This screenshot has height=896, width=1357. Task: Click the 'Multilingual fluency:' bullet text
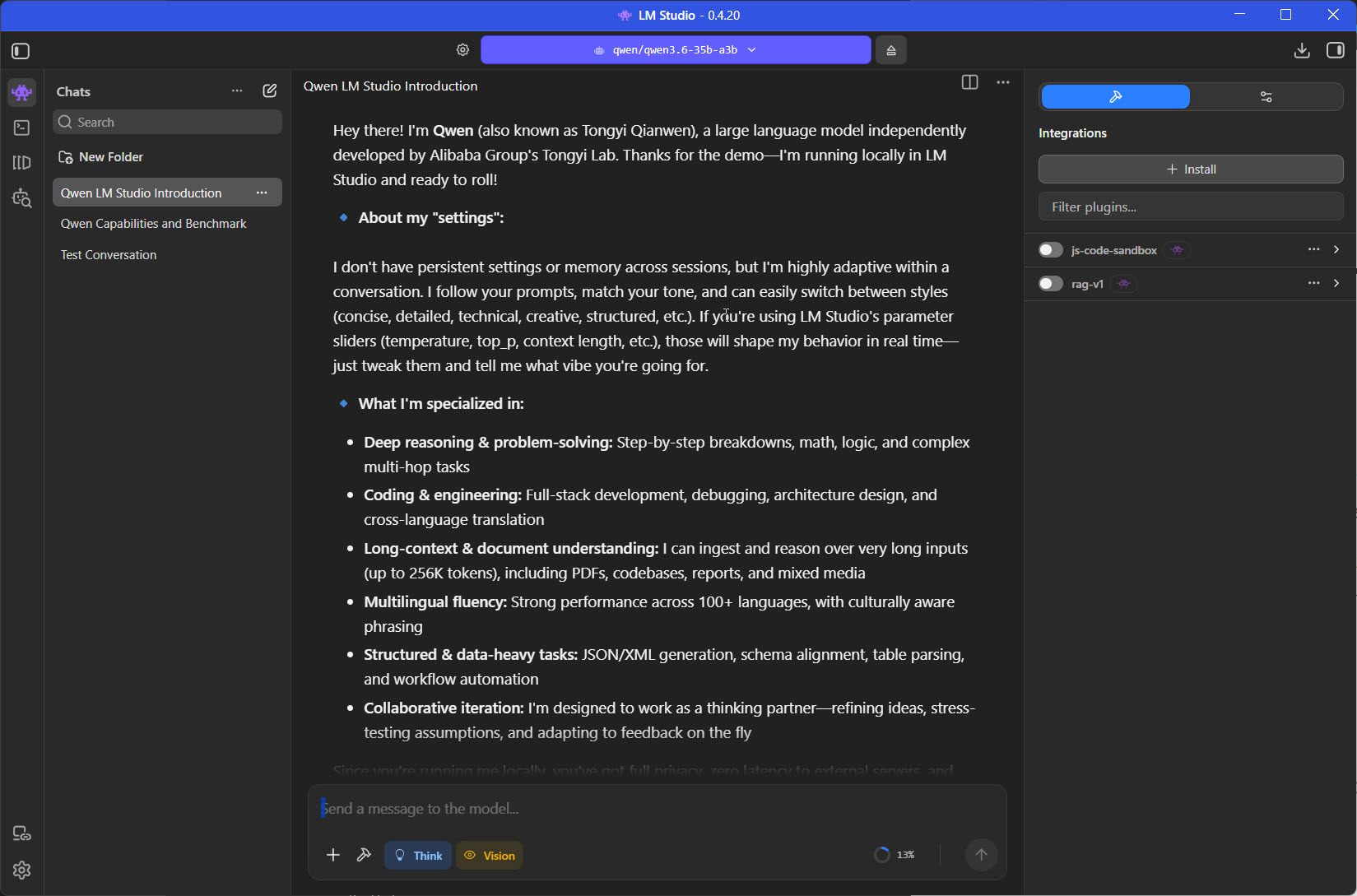coord(435,602)
